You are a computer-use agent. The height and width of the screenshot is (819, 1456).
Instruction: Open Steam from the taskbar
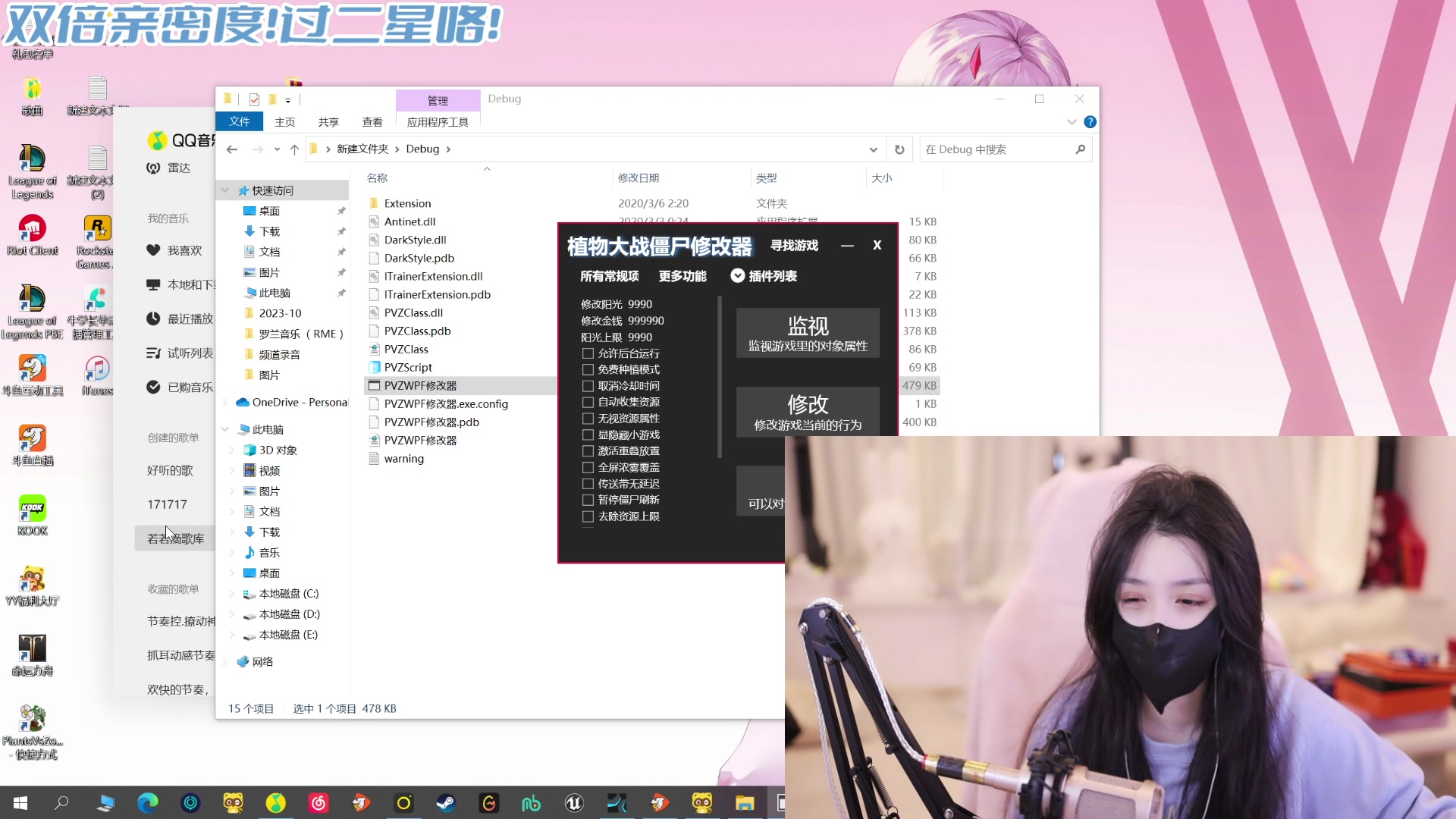coord(446,803)
